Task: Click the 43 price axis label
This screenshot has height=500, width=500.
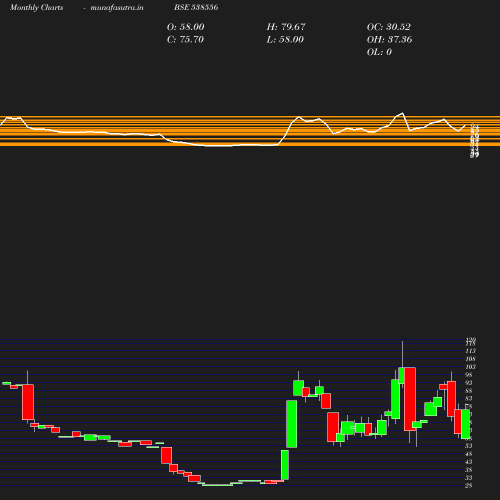Action: point(469,462)
